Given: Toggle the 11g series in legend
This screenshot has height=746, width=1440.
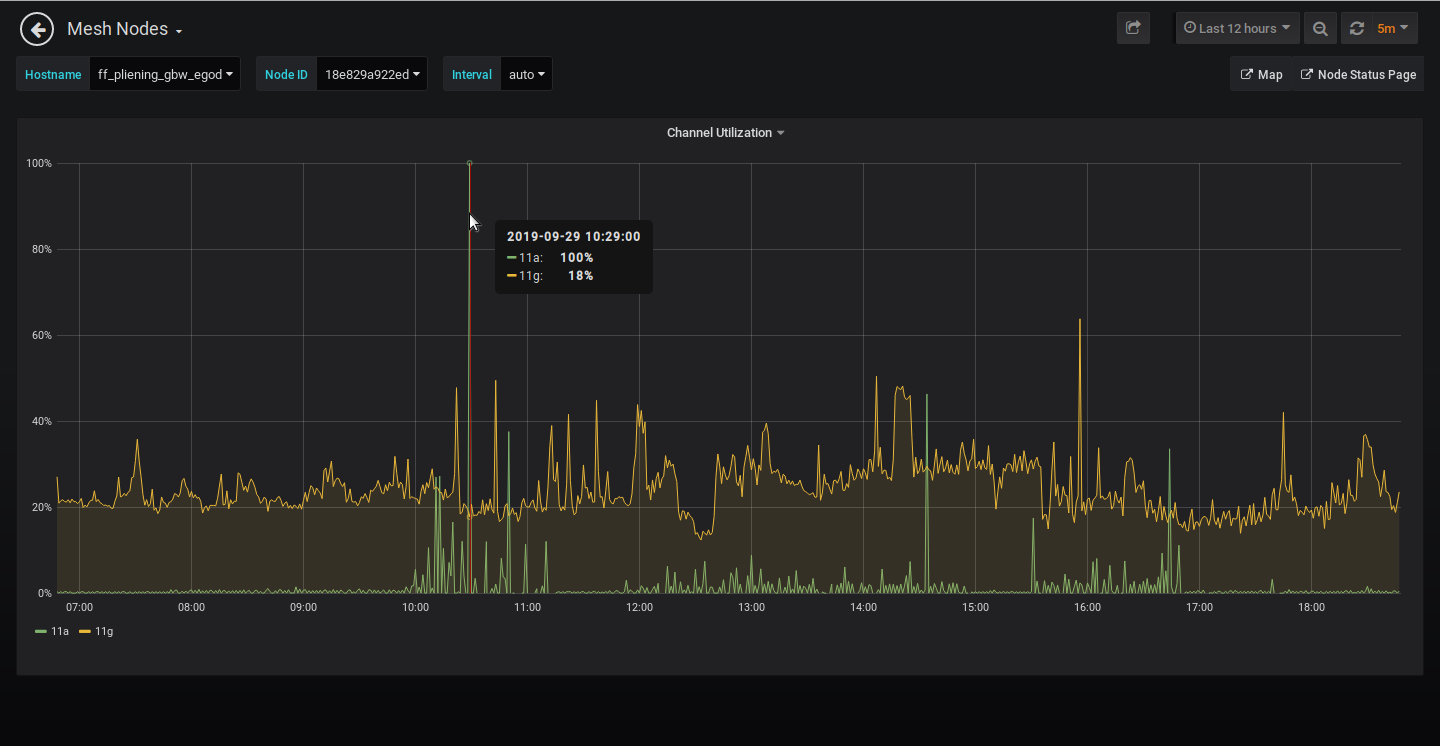Looking at the screenshot, I should coord(104,631).
